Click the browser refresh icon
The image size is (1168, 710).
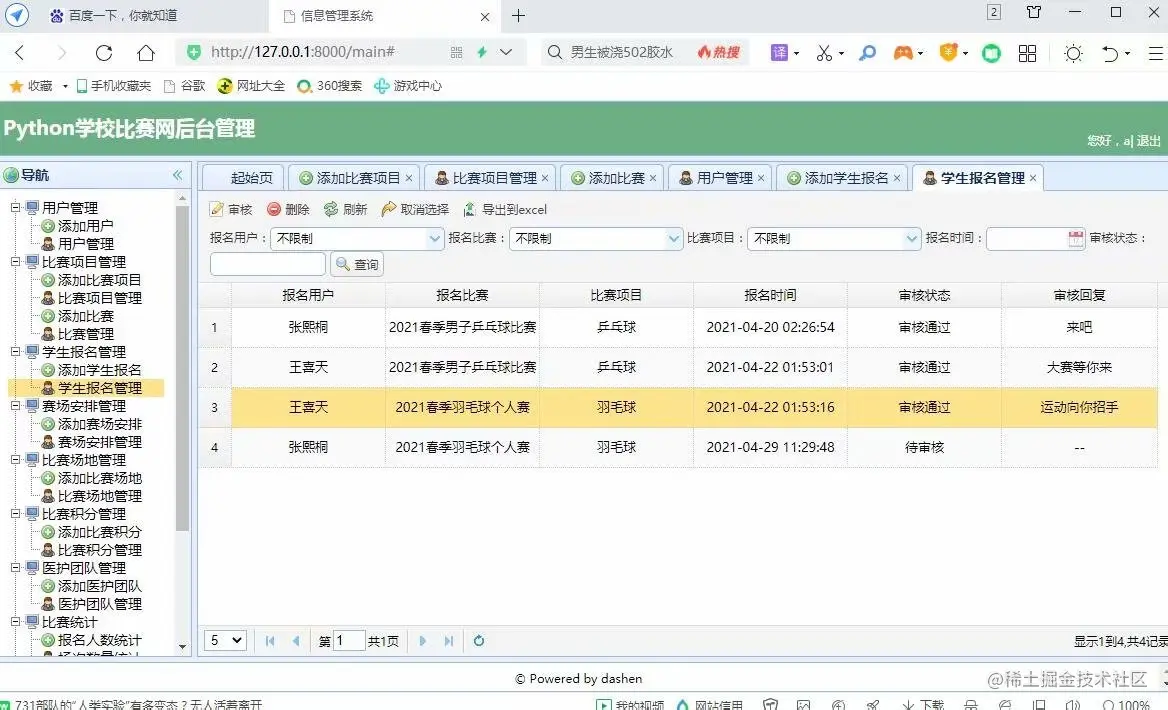[104, 53]
